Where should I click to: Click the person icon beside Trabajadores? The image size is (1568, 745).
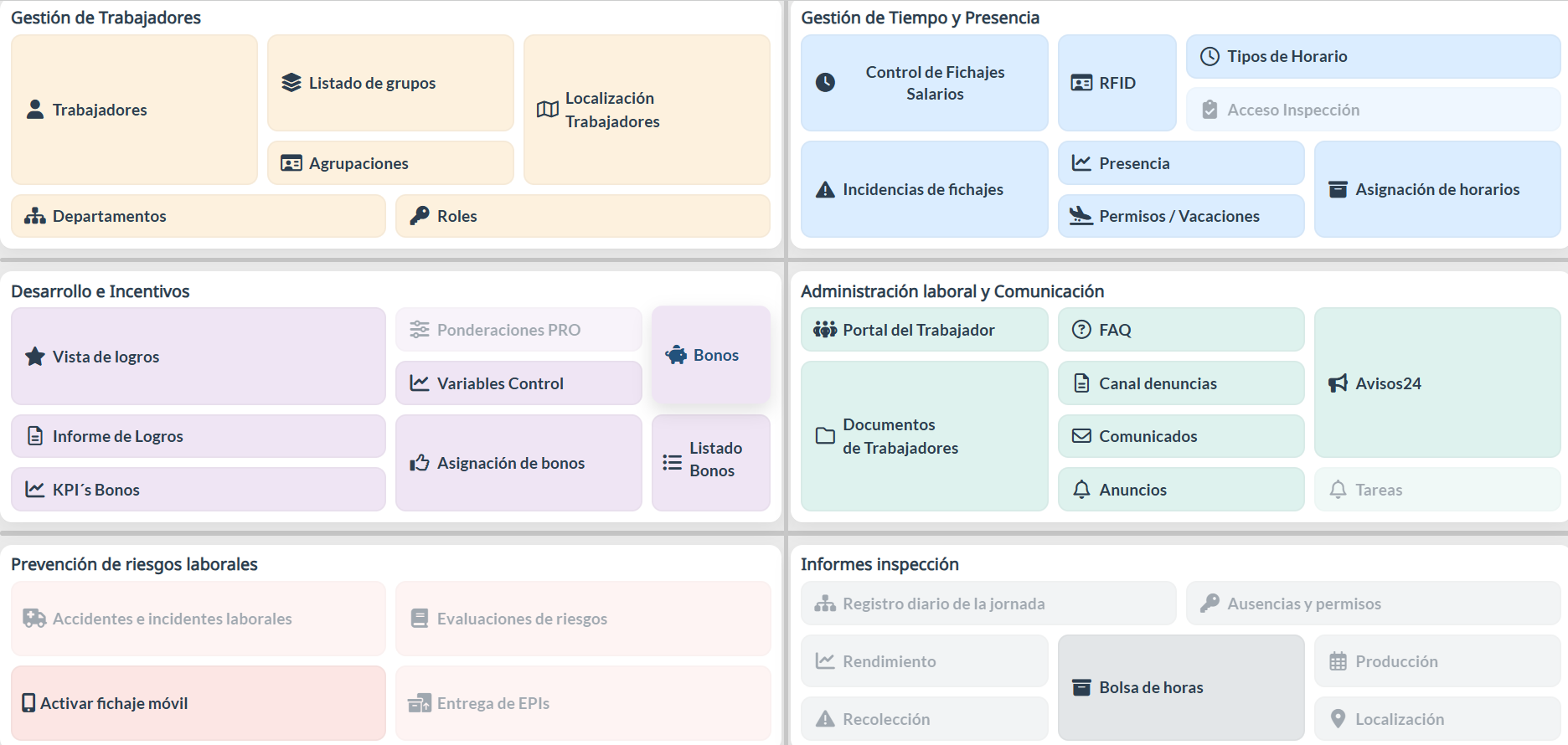35,110
